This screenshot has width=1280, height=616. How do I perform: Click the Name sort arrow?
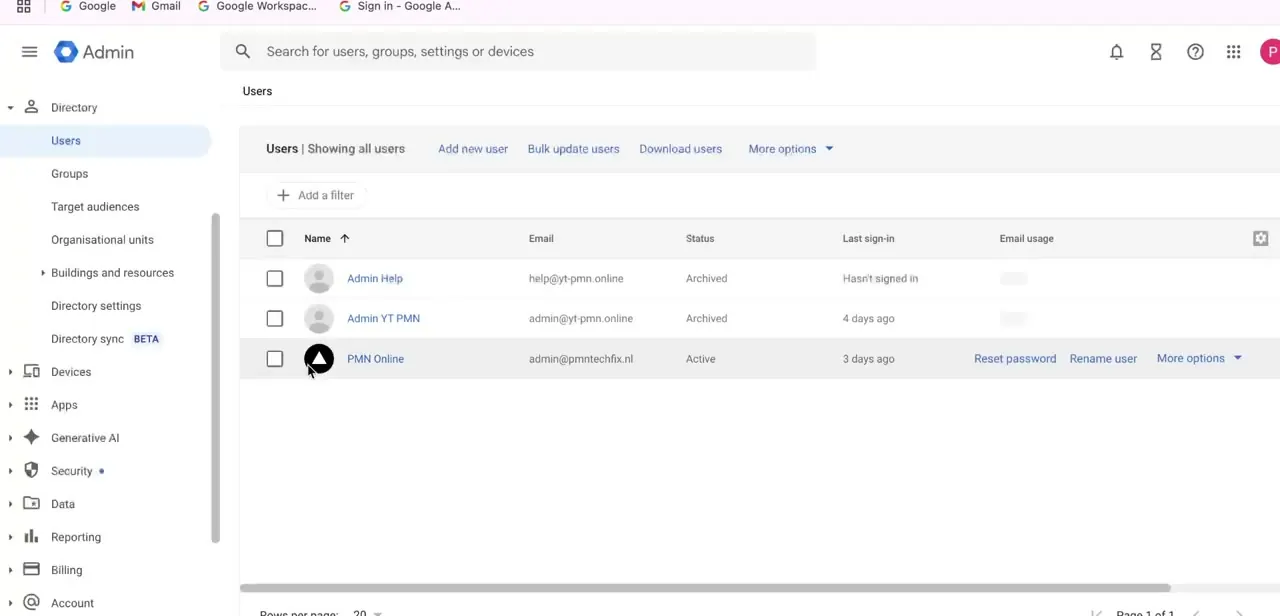coord(344,238)
